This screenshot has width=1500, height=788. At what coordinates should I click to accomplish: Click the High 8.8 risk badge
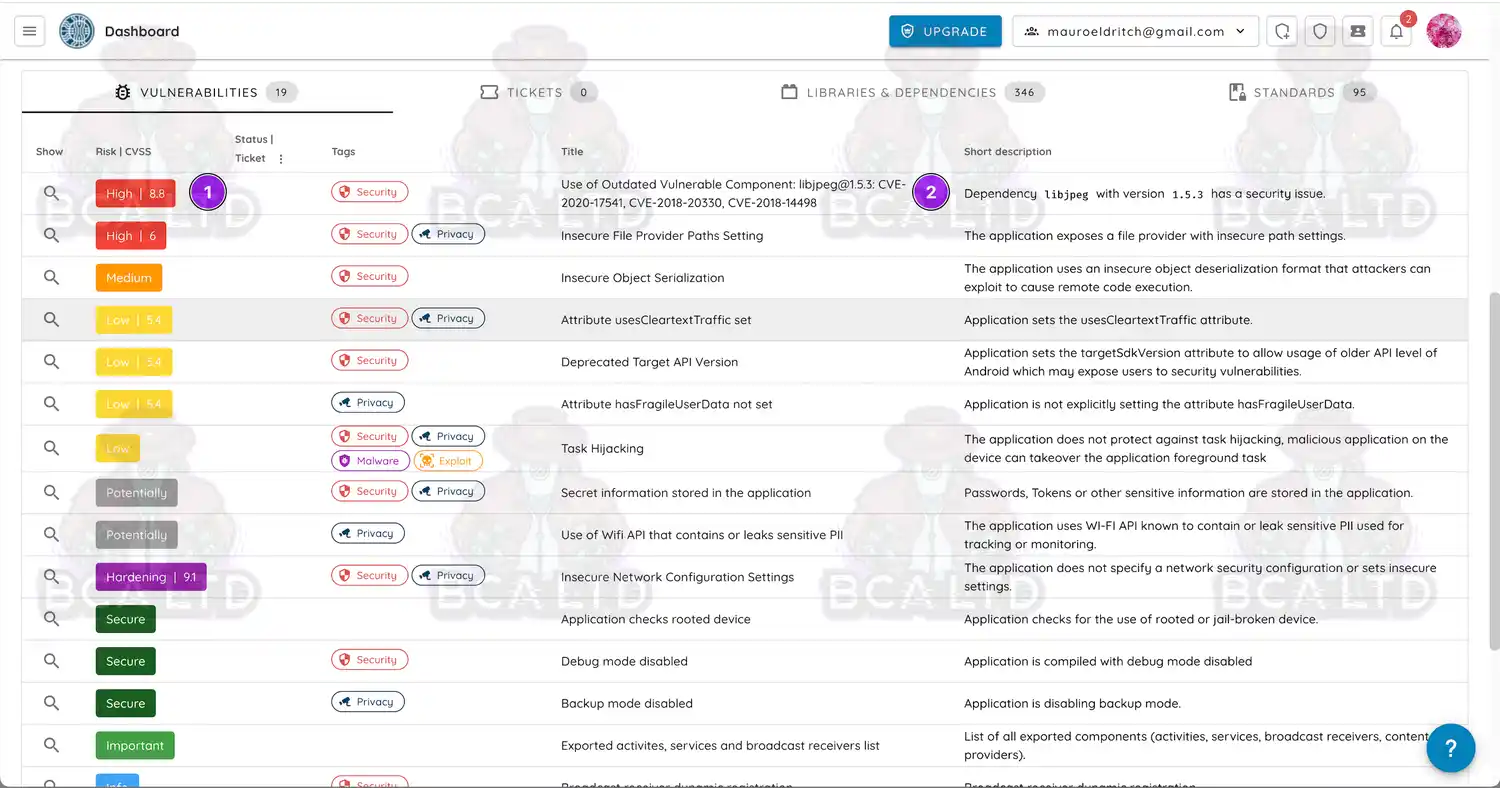135,192
